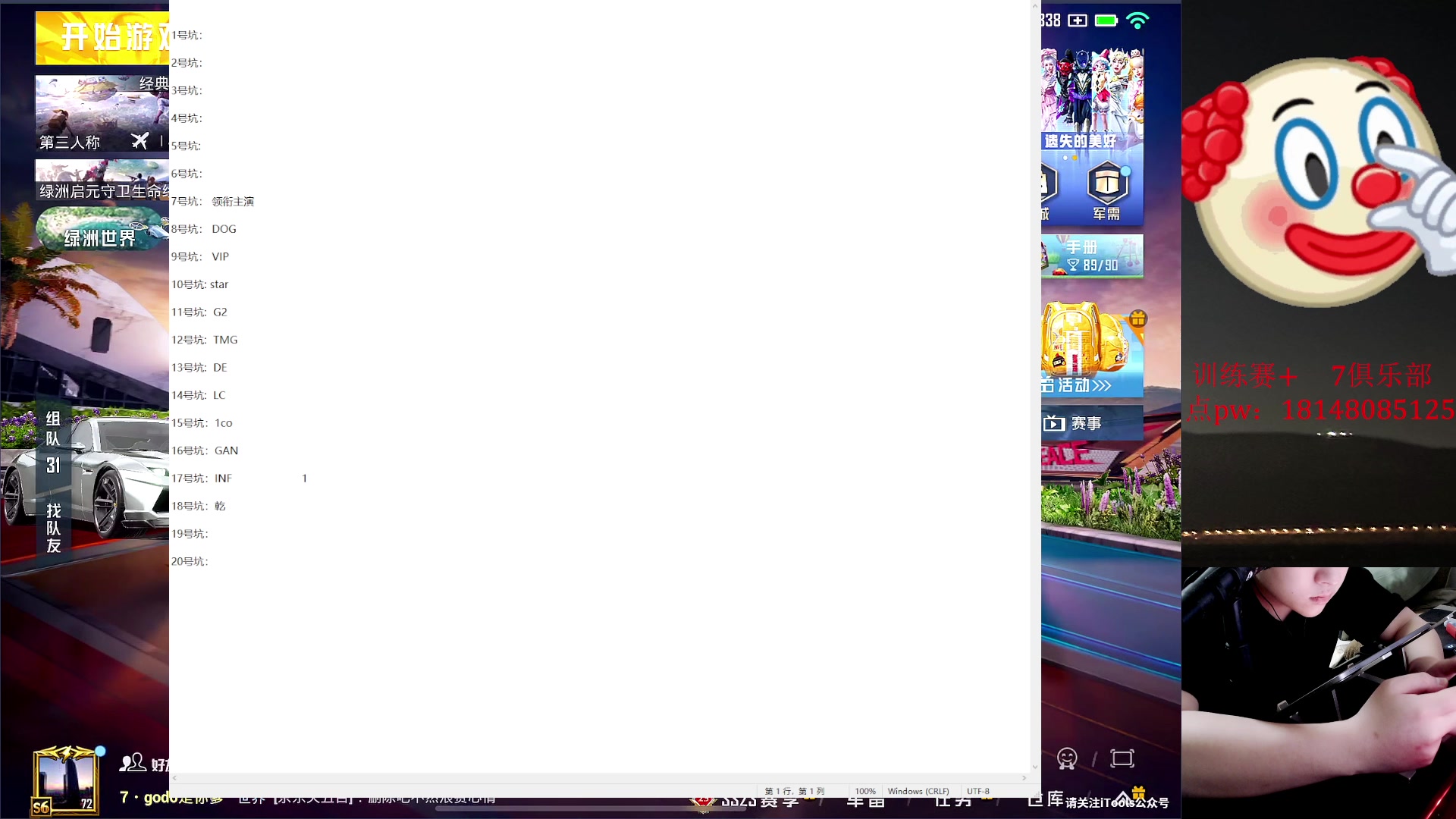Place cursor on the 2号坑 line
The height and width of the screenshot is (819, 1456).
point(187,63)
